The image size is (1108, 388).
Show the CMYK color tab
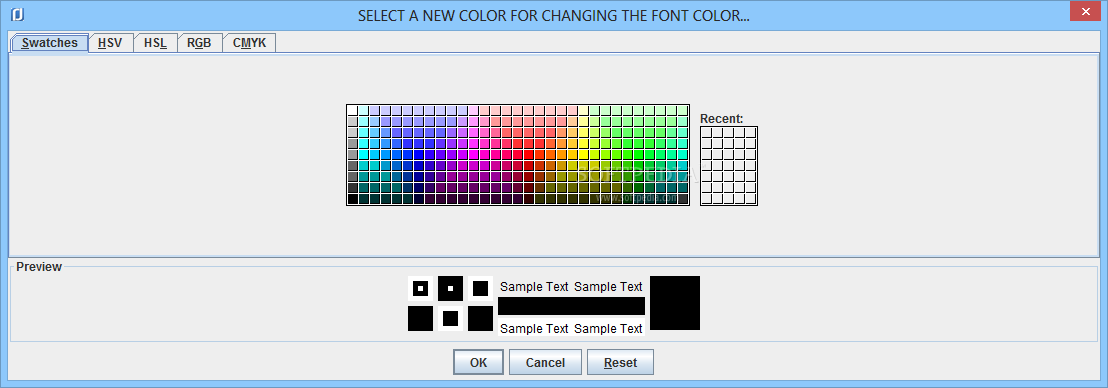[249, 42]
